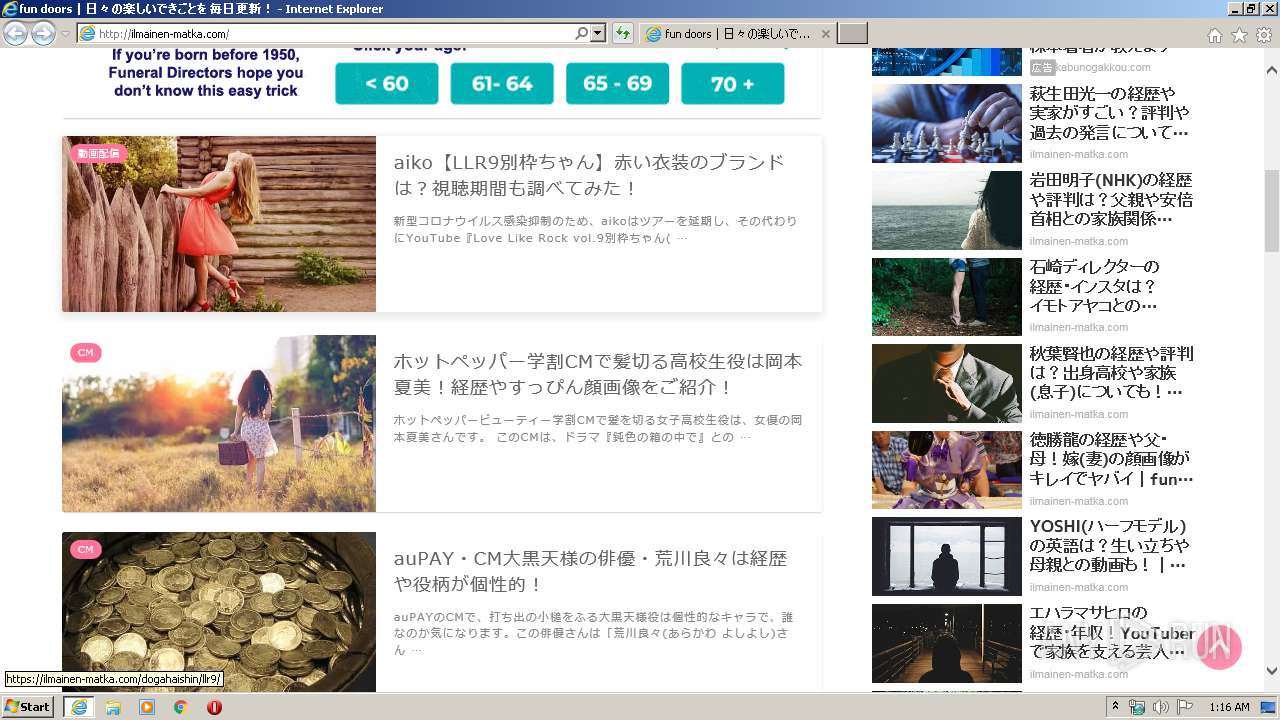Choose the '< 60' age button

click(386, 84)
